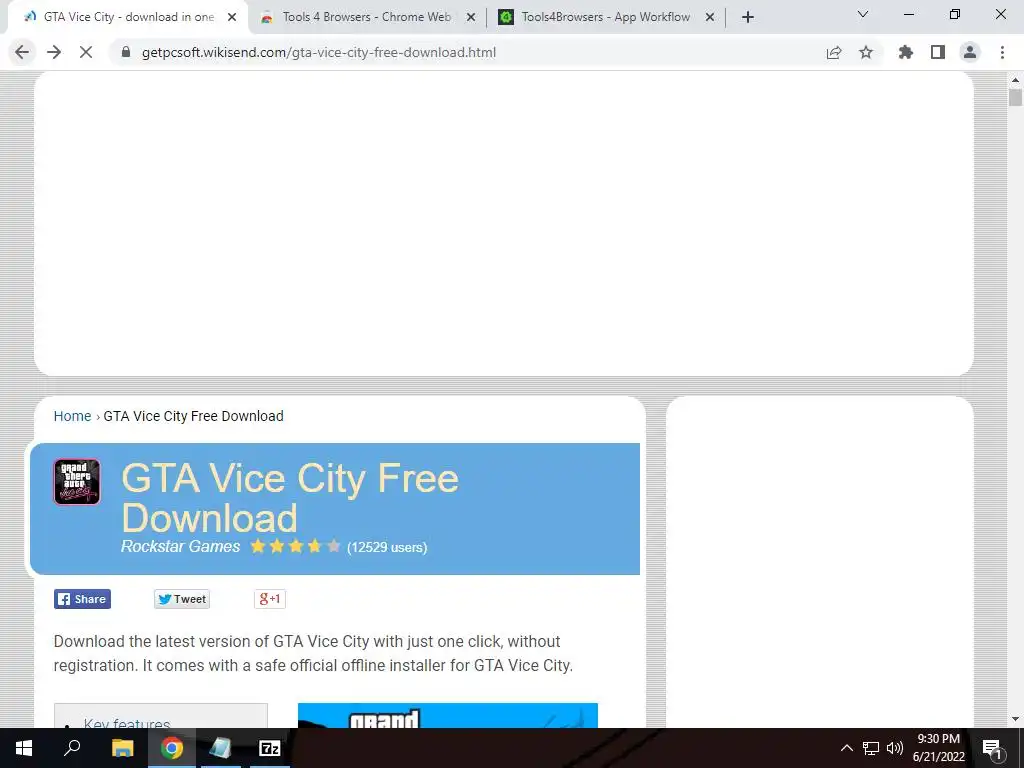Viewport: 1024px width, 768px height.
Task: Go forward to the next page
Action: [54, 52]
